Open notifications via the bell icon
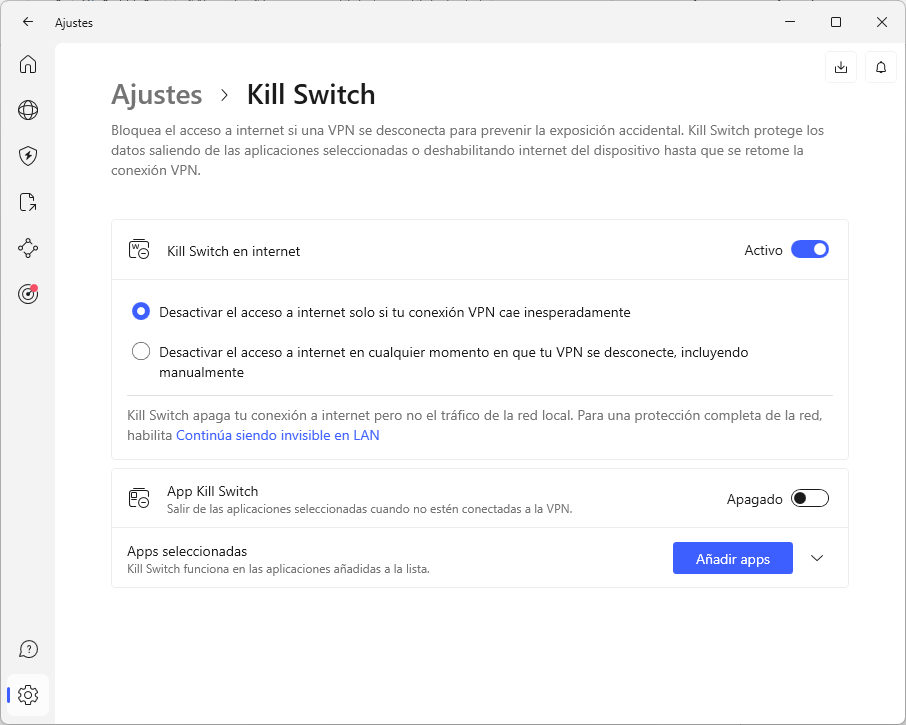Screen dimensions: 906x725 tap(881, 67)
